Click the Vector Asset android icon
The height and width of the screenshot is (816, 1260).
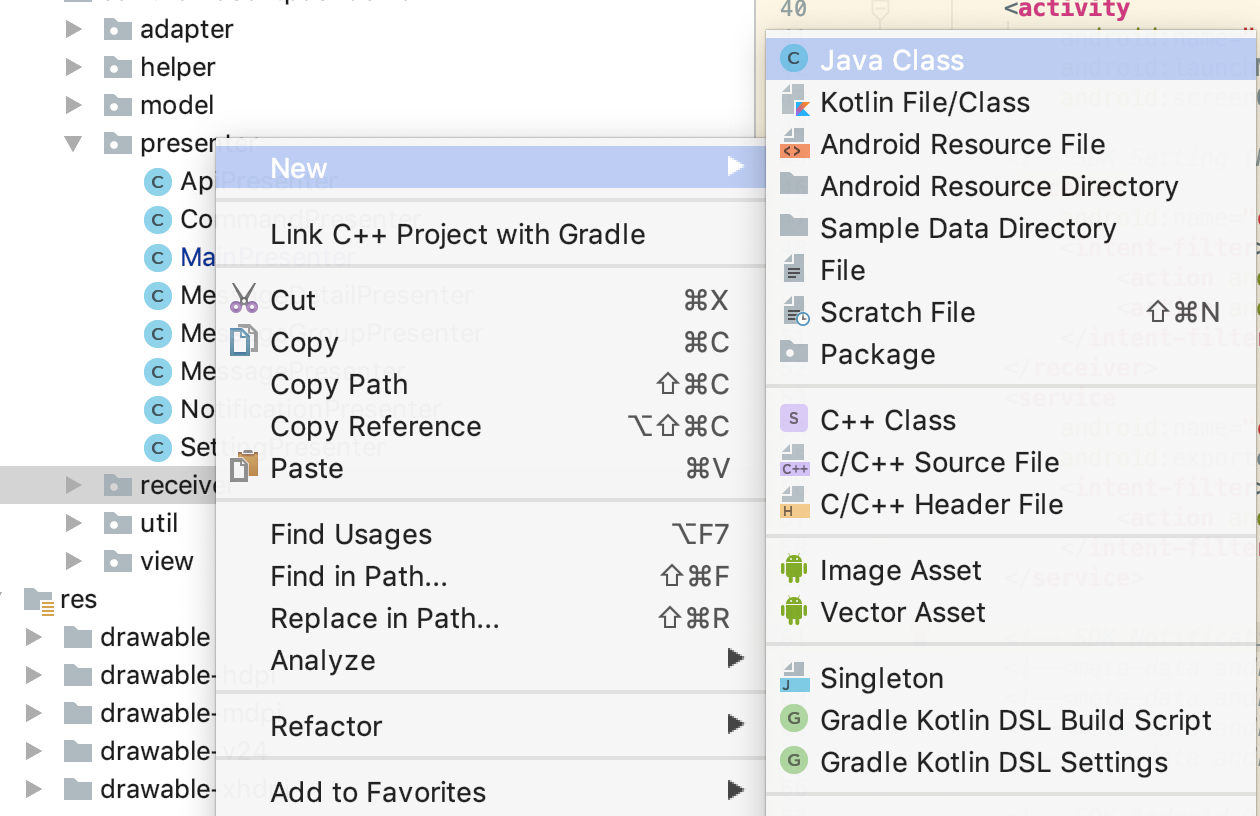(794, 612)
